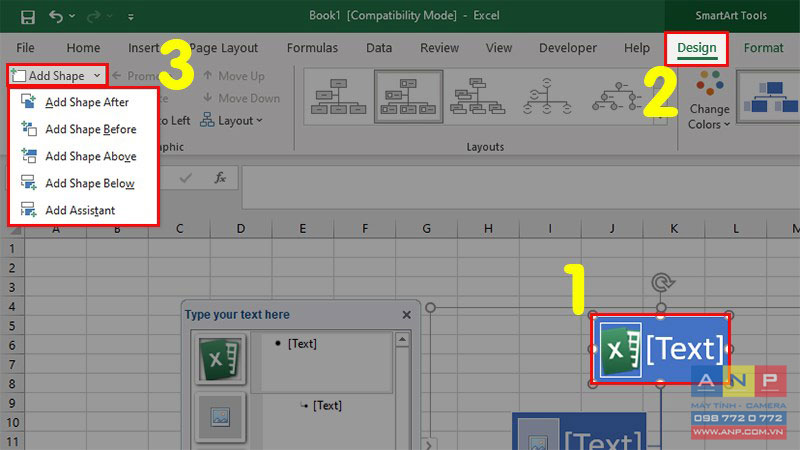Viewport: 800px width, 450px height.
Task: Choose Add Shape Before
Action: click(84, 129)
